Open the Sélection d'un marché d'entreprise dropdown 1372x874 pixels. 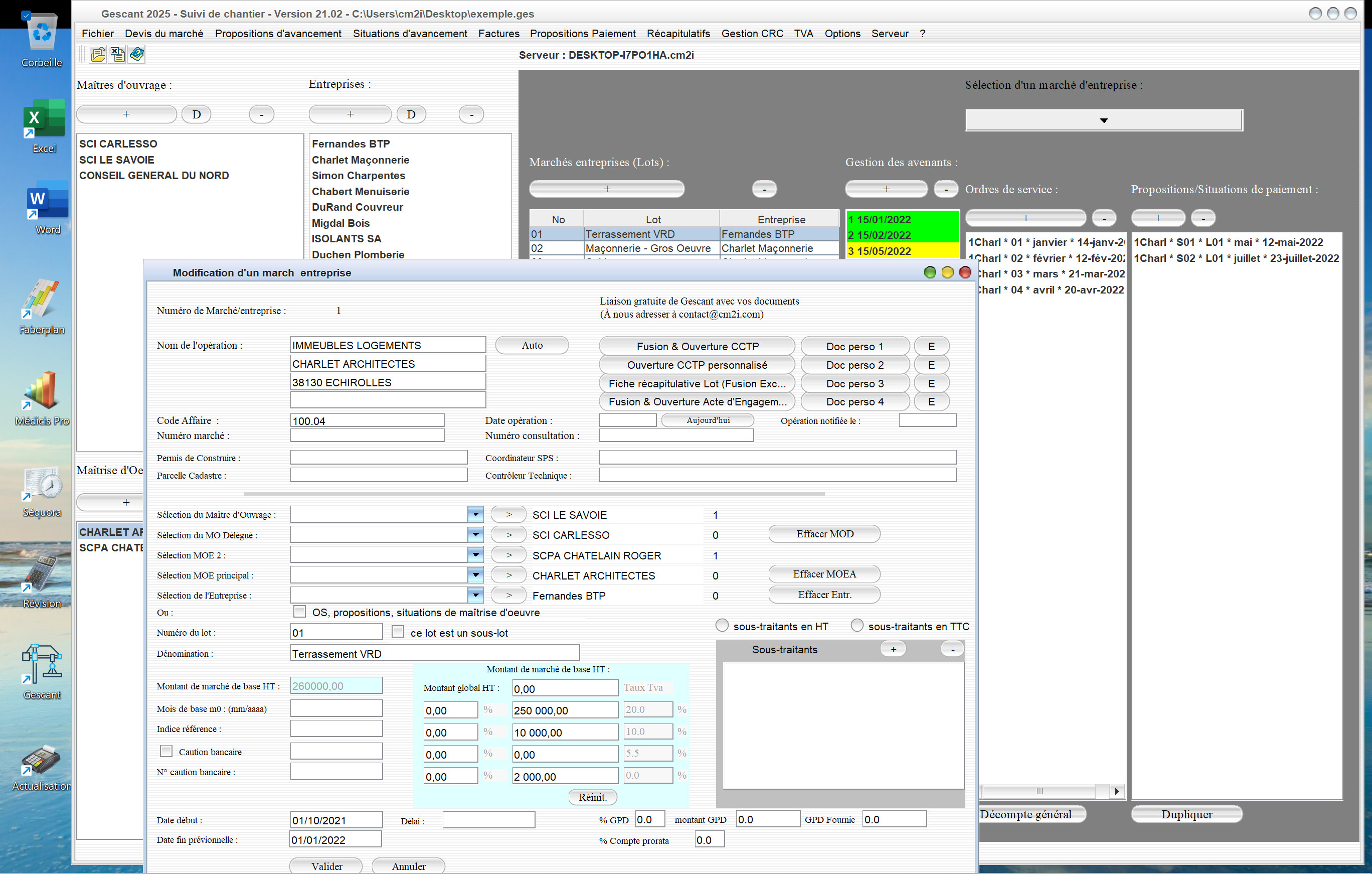[x=1104, y=120]
